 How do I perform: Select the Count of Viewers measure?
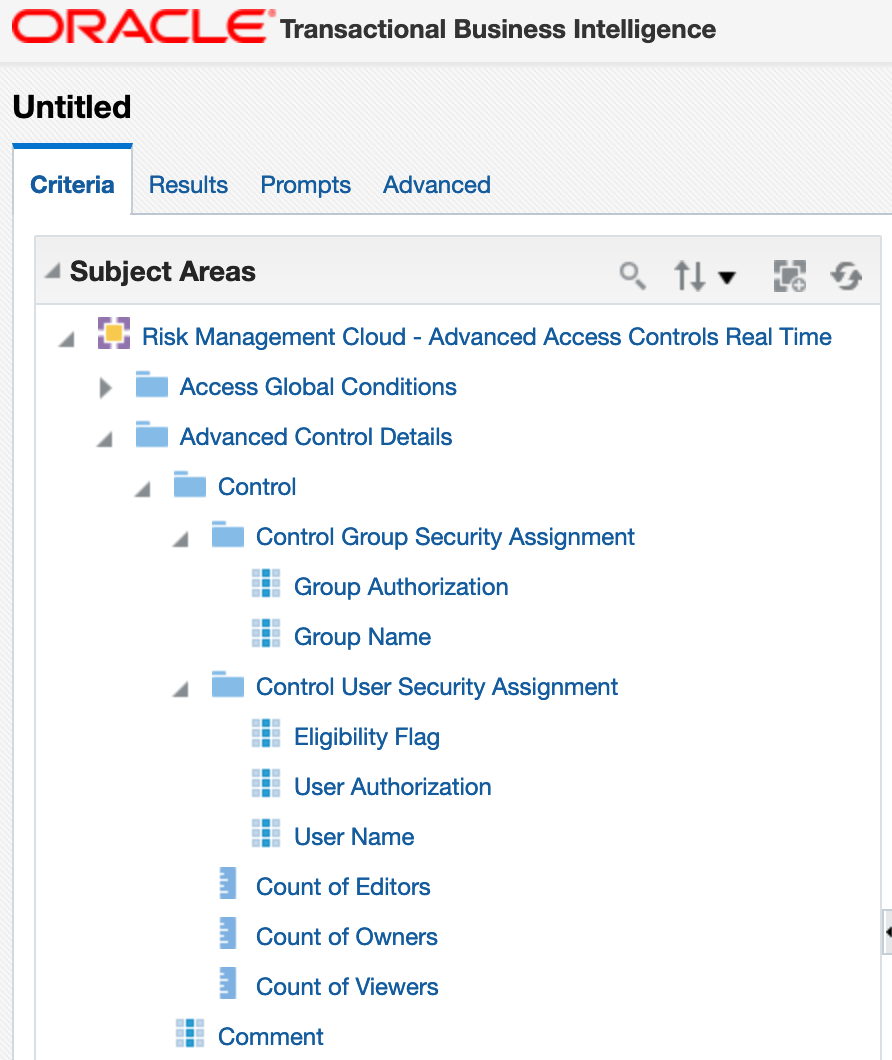(x=348, y=987)
